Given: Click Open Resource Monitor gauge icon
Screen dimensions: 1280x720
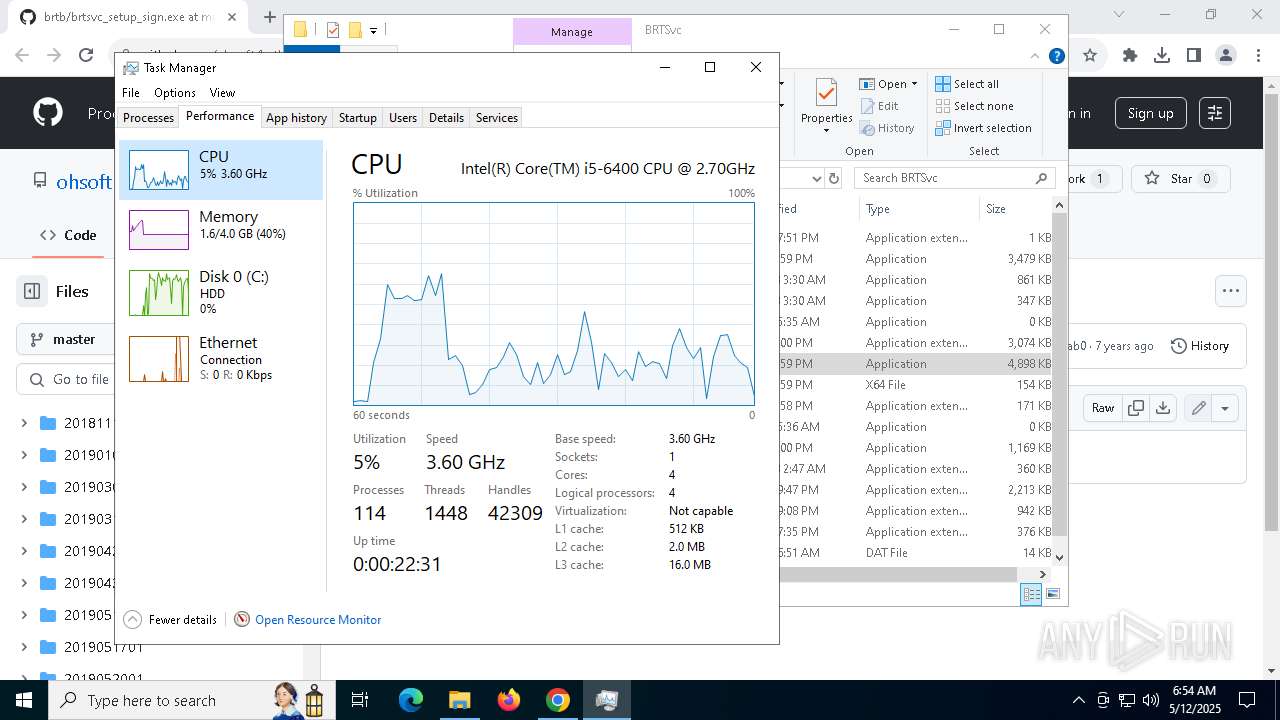Looking at the screenshot, I should 242,620.
